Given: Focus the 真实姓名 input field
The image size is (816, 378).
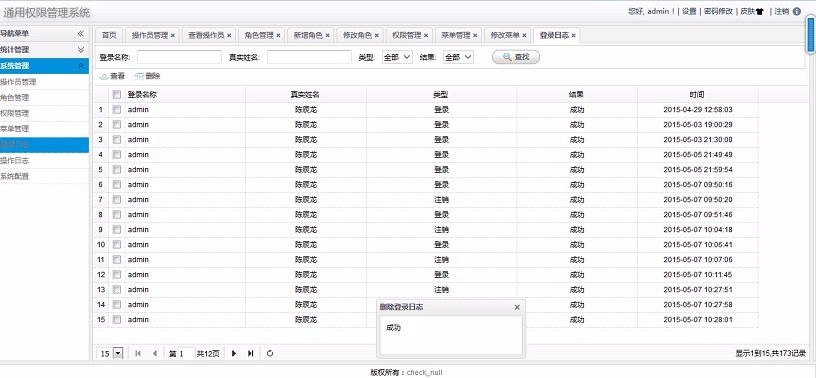Looking at the screenshot, I should [x=310, y=57].
